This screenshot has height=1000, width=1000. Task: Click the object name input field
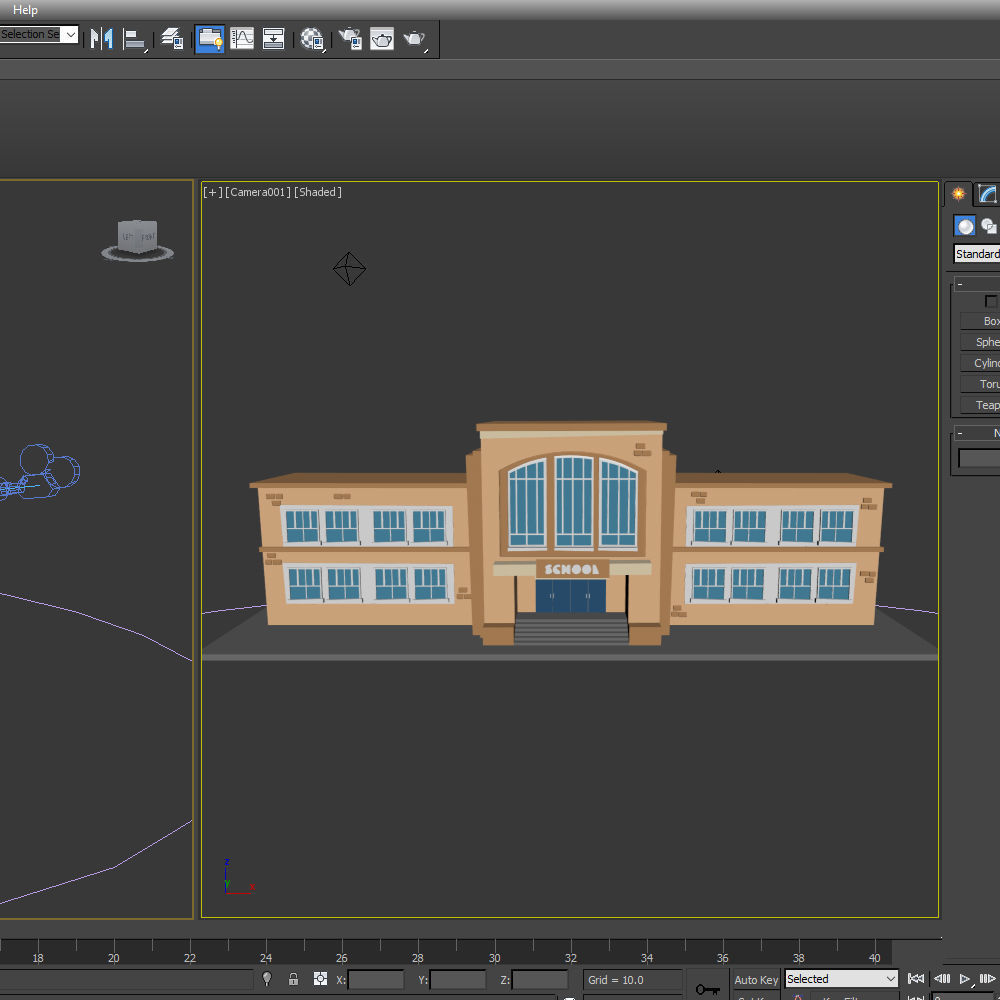tap(979, 458)
